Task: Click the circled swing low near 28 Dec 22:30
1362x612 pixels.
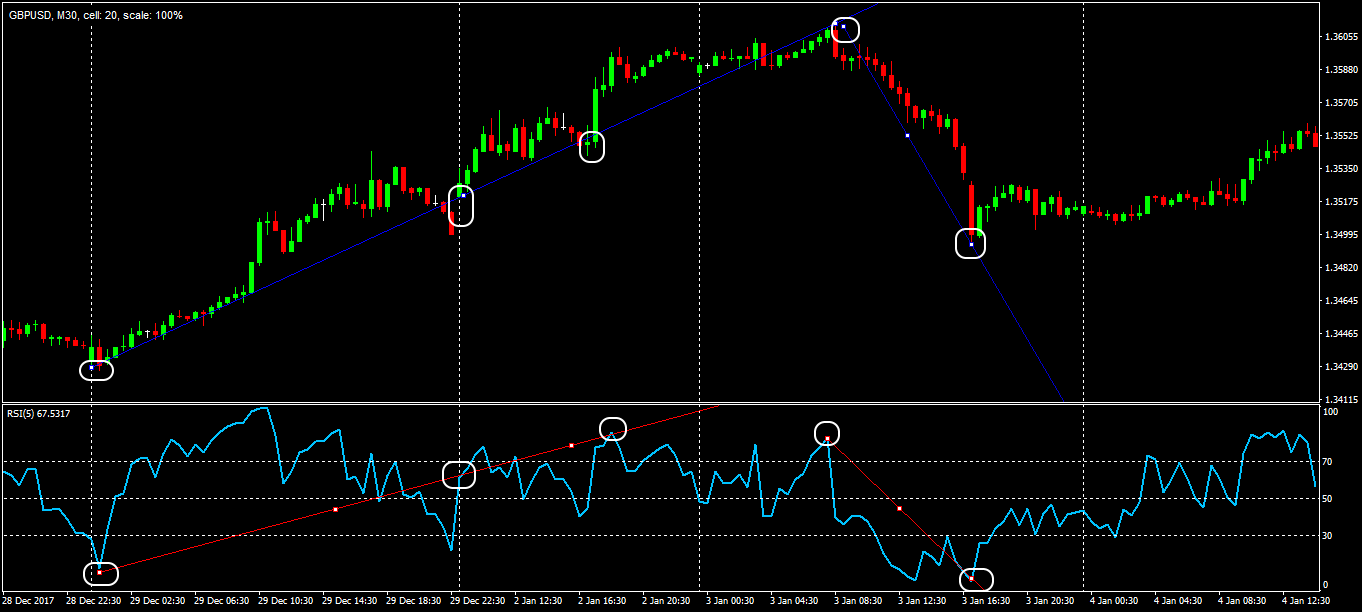Action: (96, 369)
